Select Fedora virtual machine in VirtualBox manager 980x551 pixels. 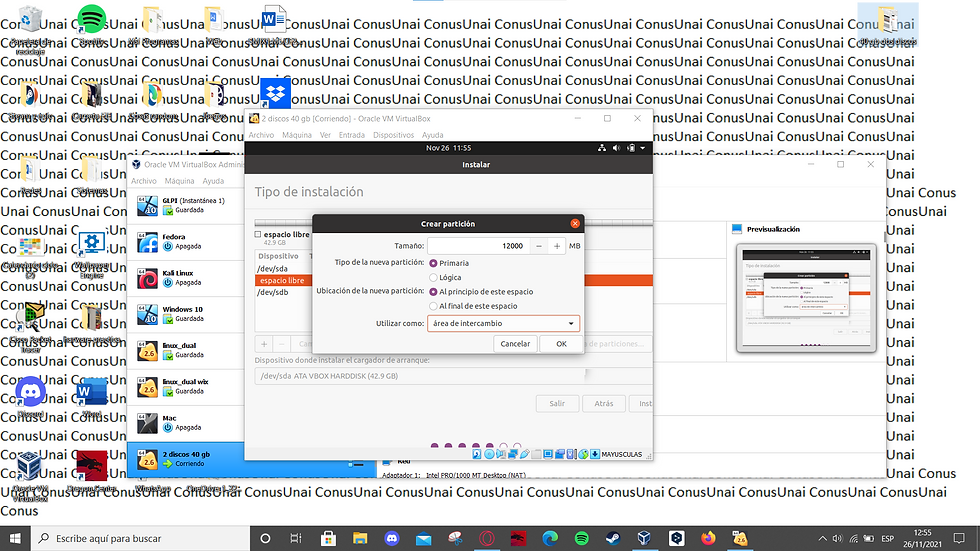pos(186,242)
